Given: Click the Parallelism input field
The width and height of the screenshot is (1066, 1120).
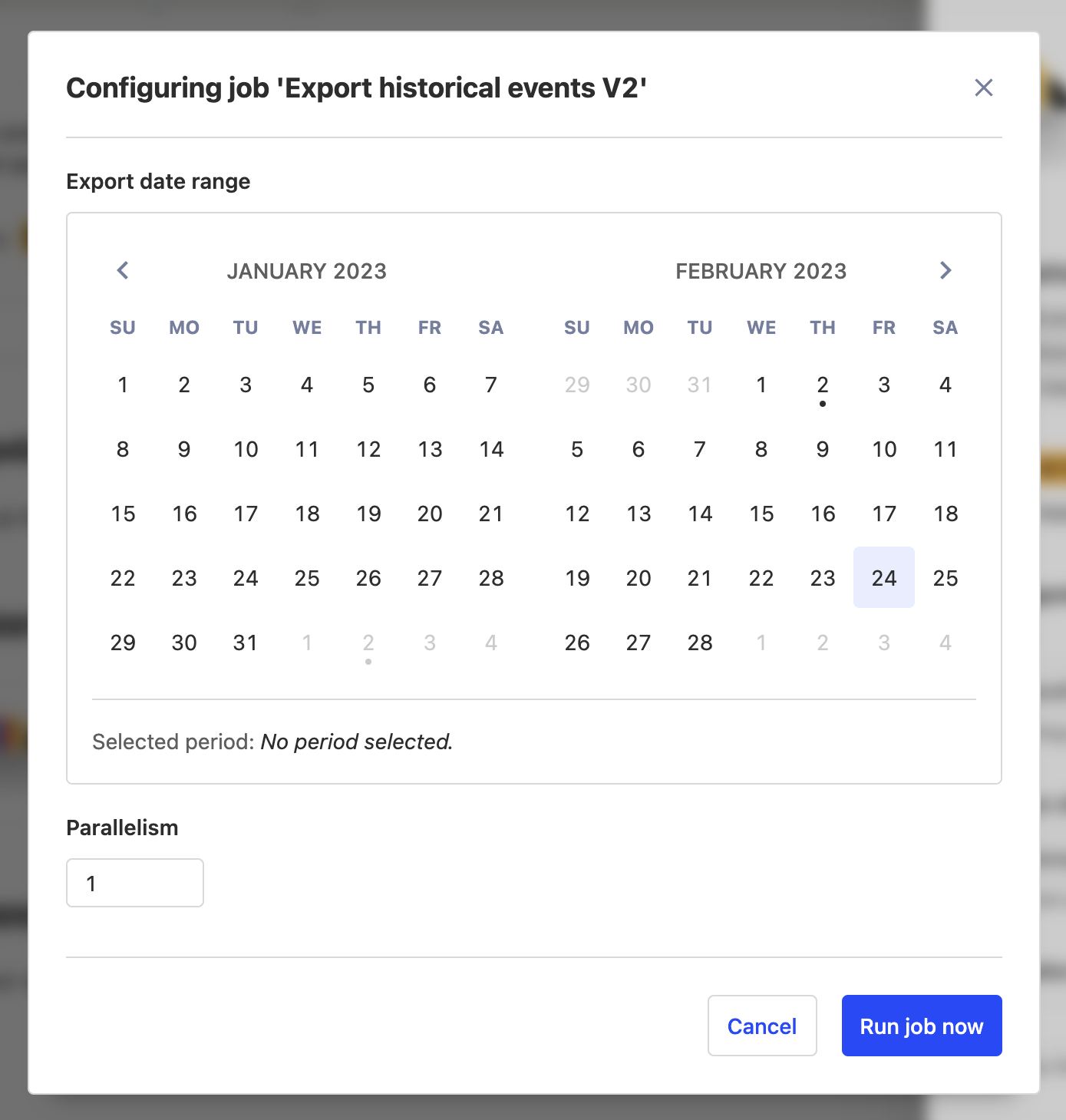Looking at the screenshot, I should click(135, 883).
